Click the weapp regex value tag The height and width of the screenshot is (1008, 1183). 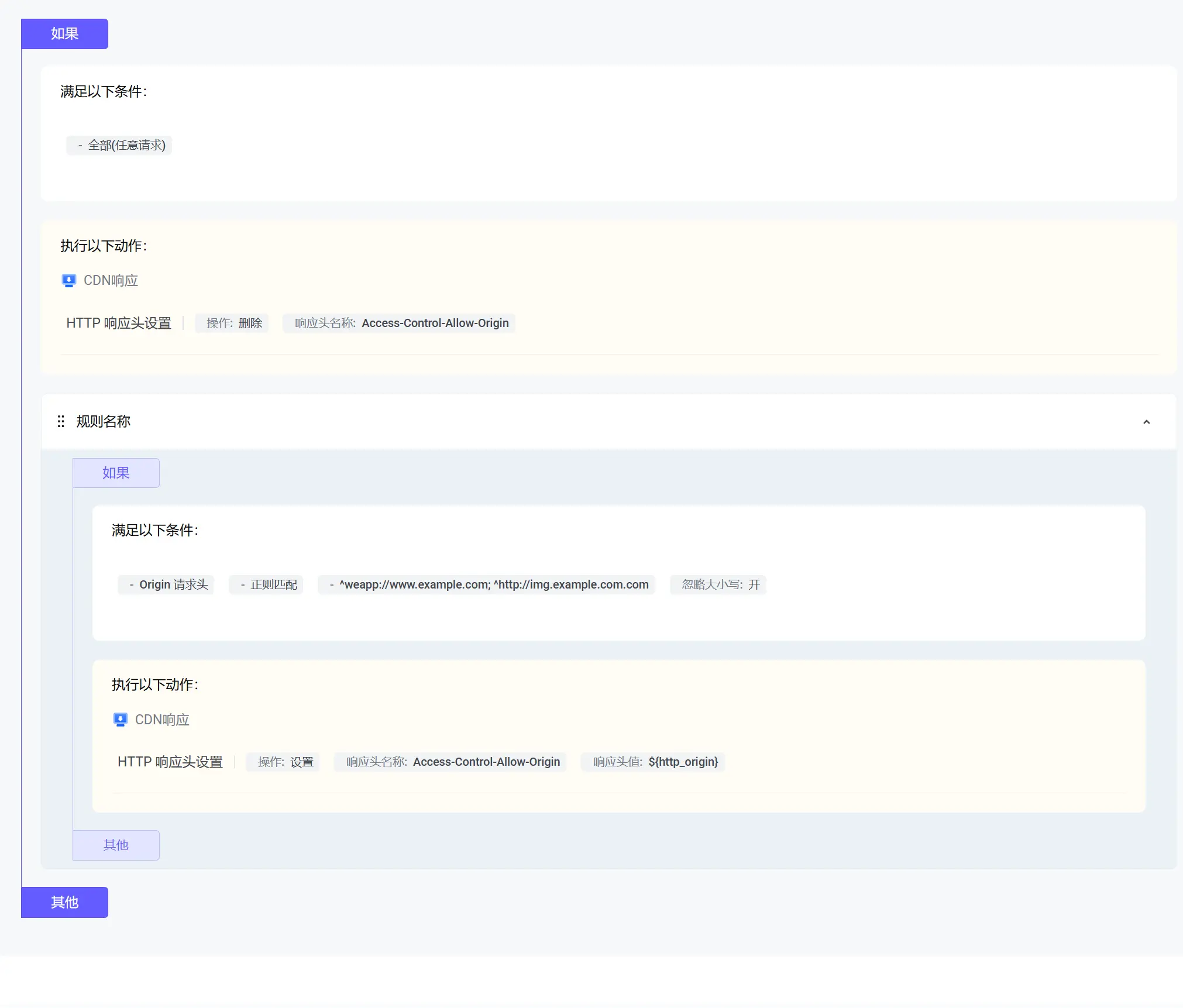click(486, 584)
